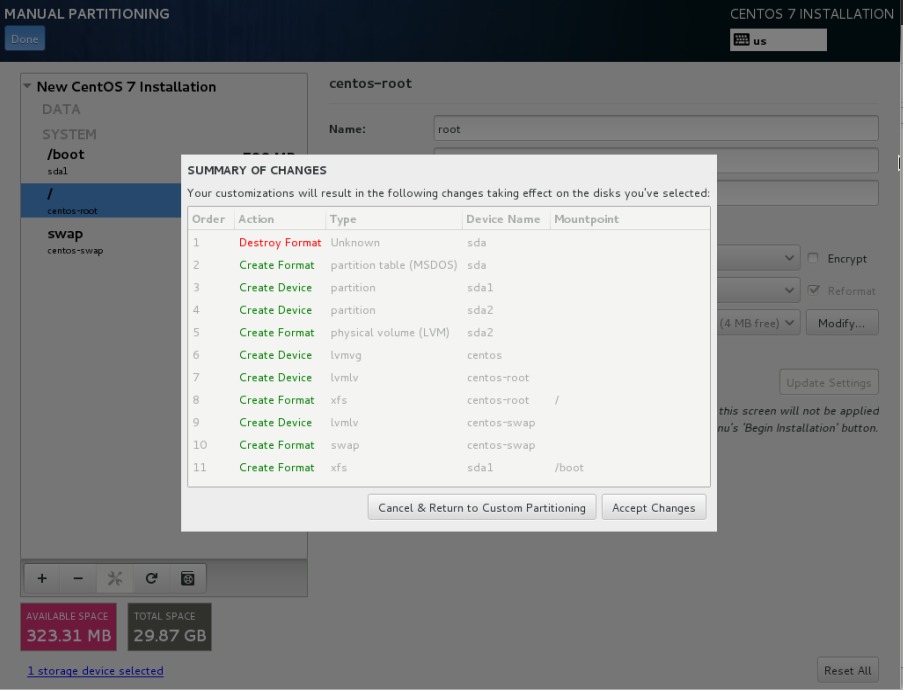Viewport: 903px width, 690px height.
Task: Click the Update Settings button
Action: point(829,382)
